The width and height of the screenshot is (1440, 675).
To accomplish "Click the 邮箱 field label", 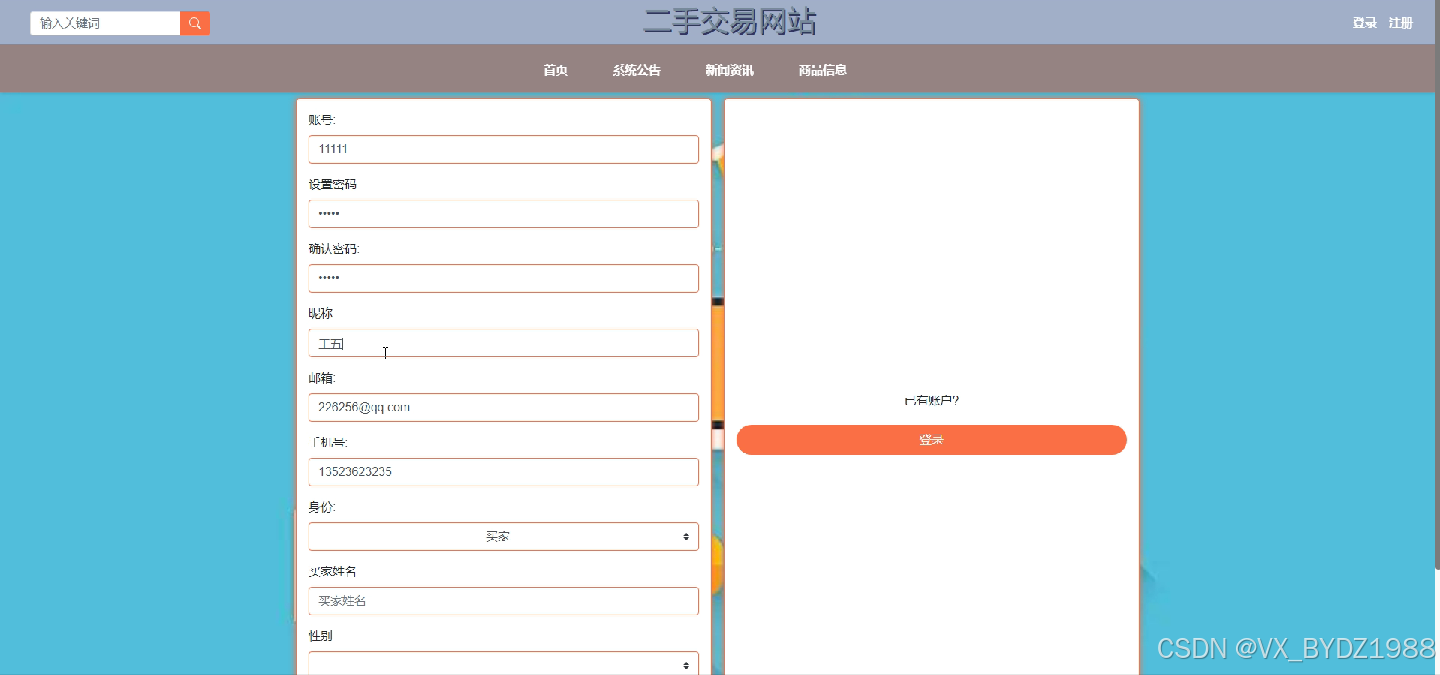I will click(x=322, y=378).
